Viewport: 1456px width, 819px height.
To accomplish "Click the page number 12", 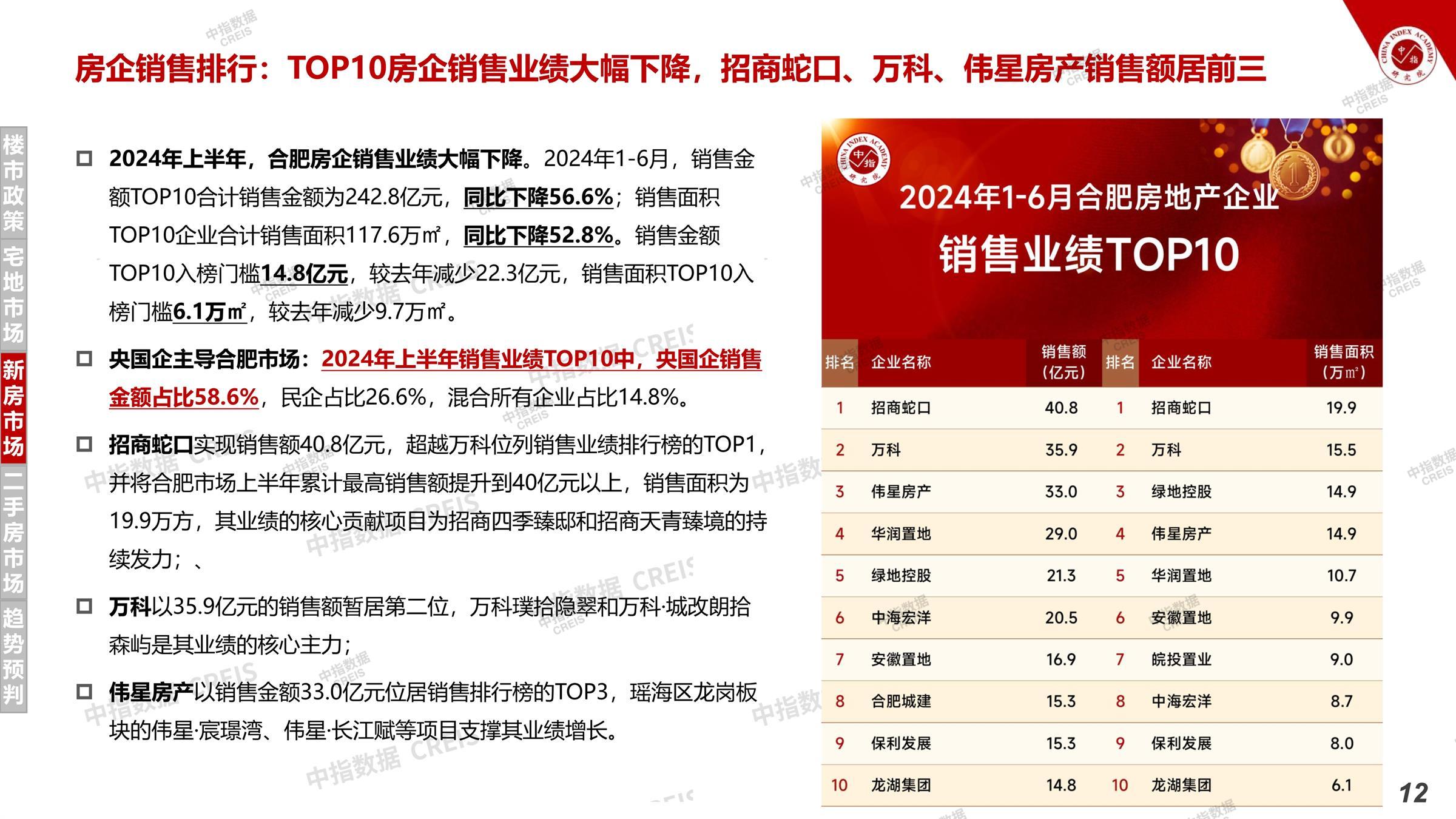I will click(x=1413, y=793).
